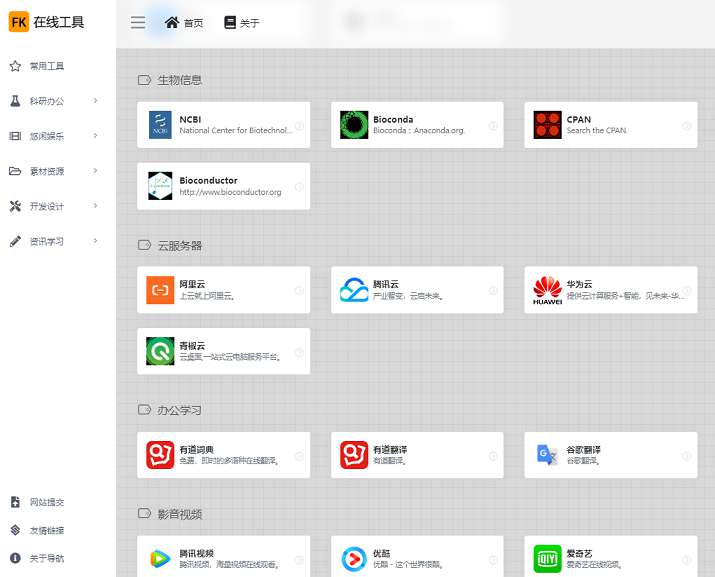Select 素材资源 sidebar item
The image size is (715, 577).
(47, 171)
